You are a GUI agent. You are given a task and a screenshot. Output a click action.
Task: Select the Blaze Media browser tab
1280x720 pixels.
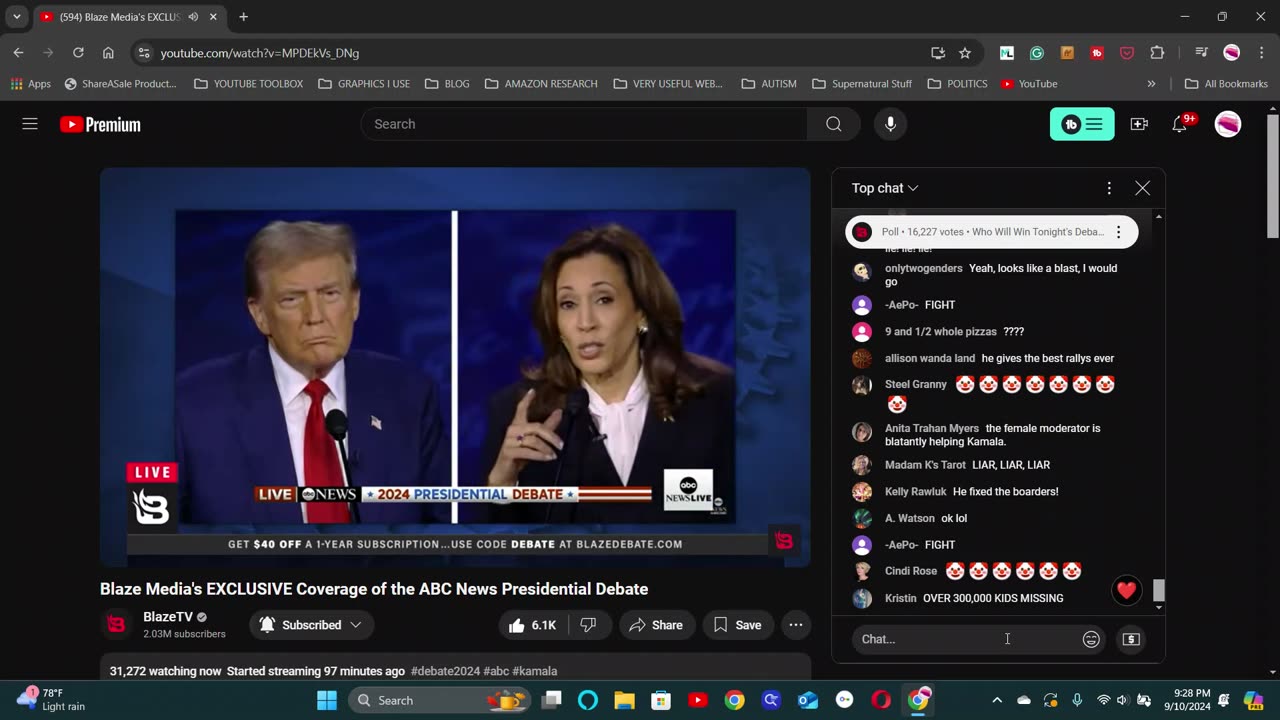pyautogui.click(x=128, y=17)
